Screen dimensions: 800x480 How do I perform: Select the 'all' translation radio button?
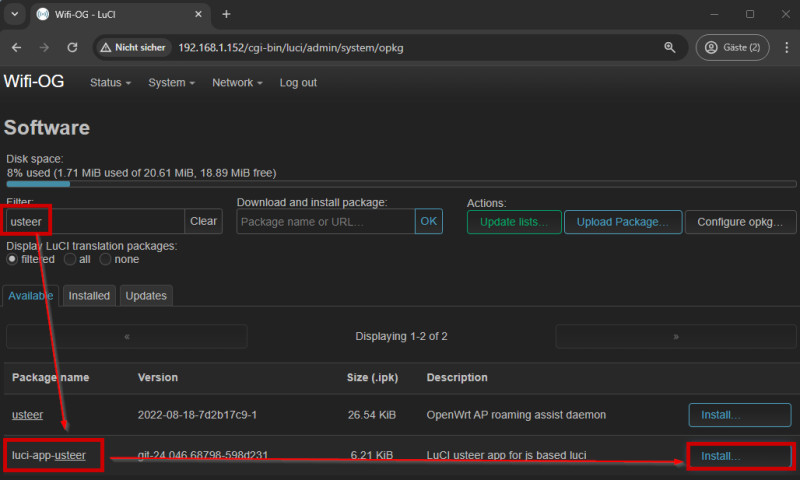coord(70,259)
